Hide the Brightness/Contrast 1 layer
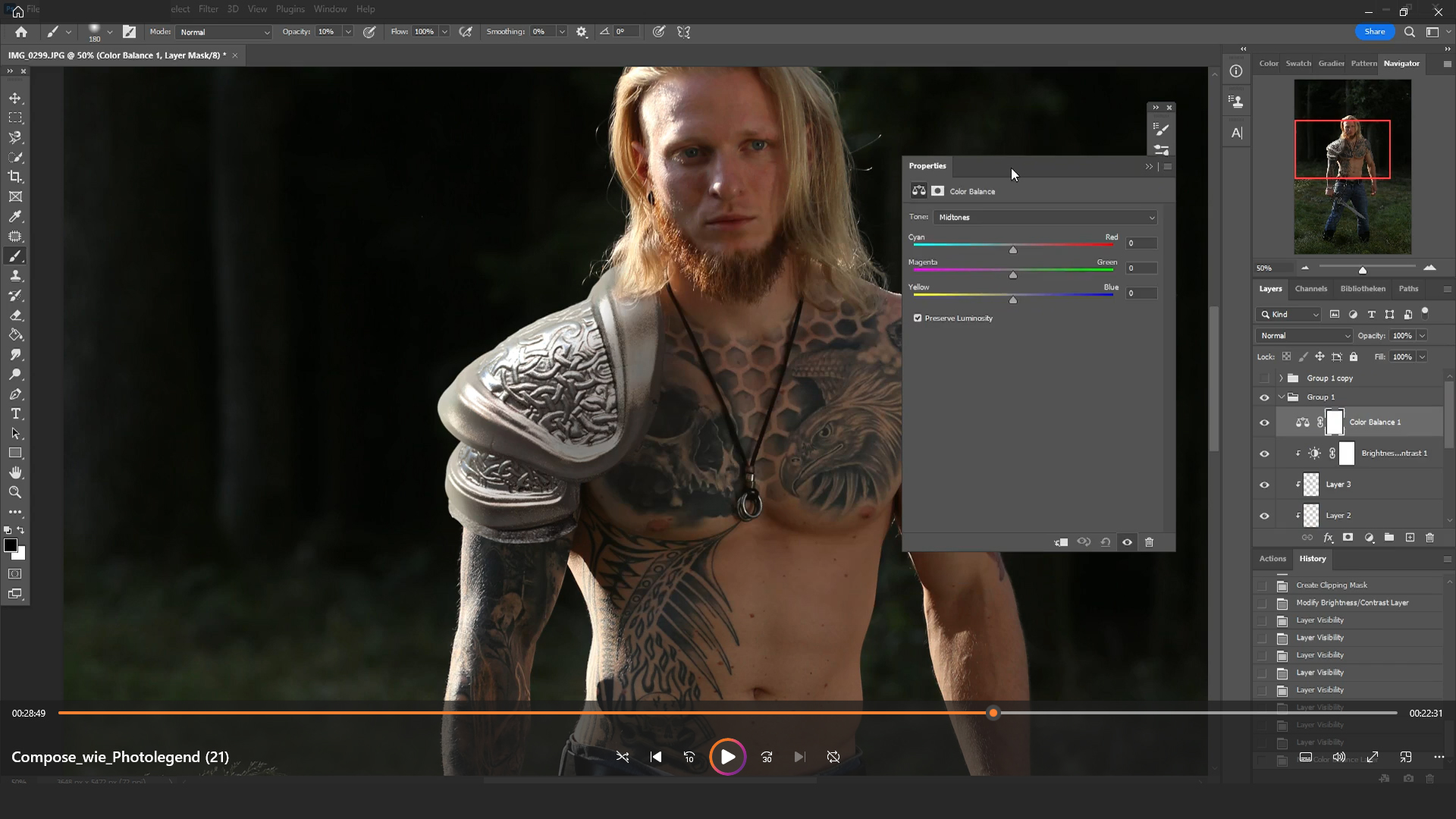1456x819 pixels. [1264, 453]
